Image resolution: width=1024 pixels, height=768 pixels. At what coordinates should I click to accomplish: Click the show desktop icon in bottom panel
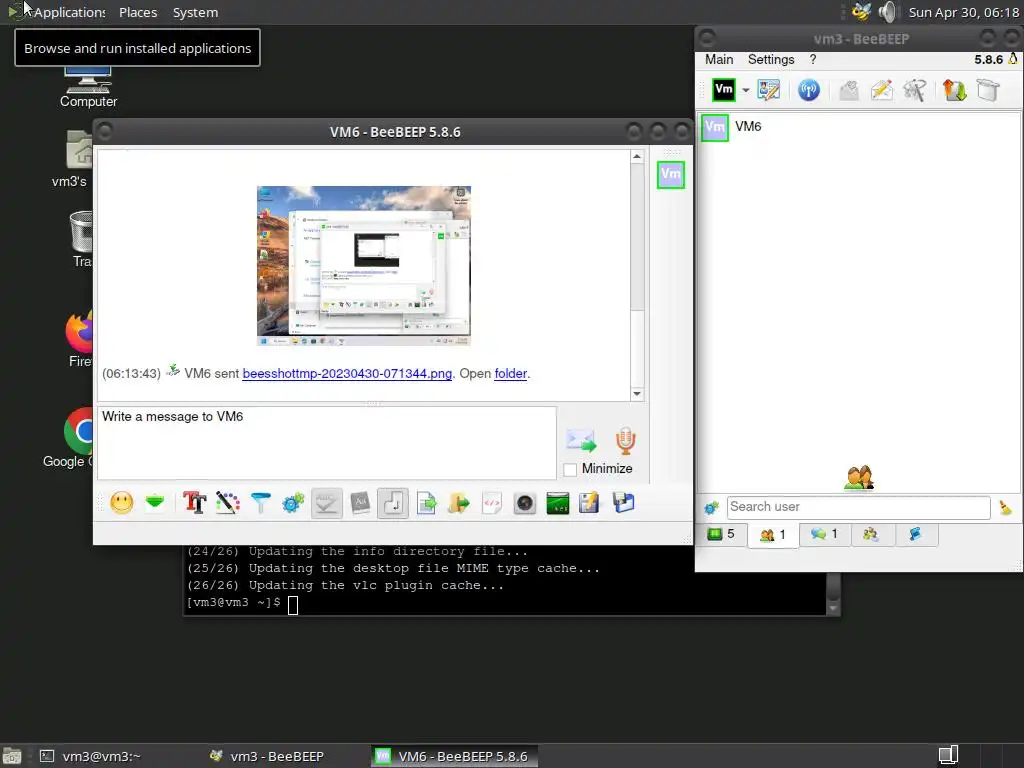(x=12, y=756)
